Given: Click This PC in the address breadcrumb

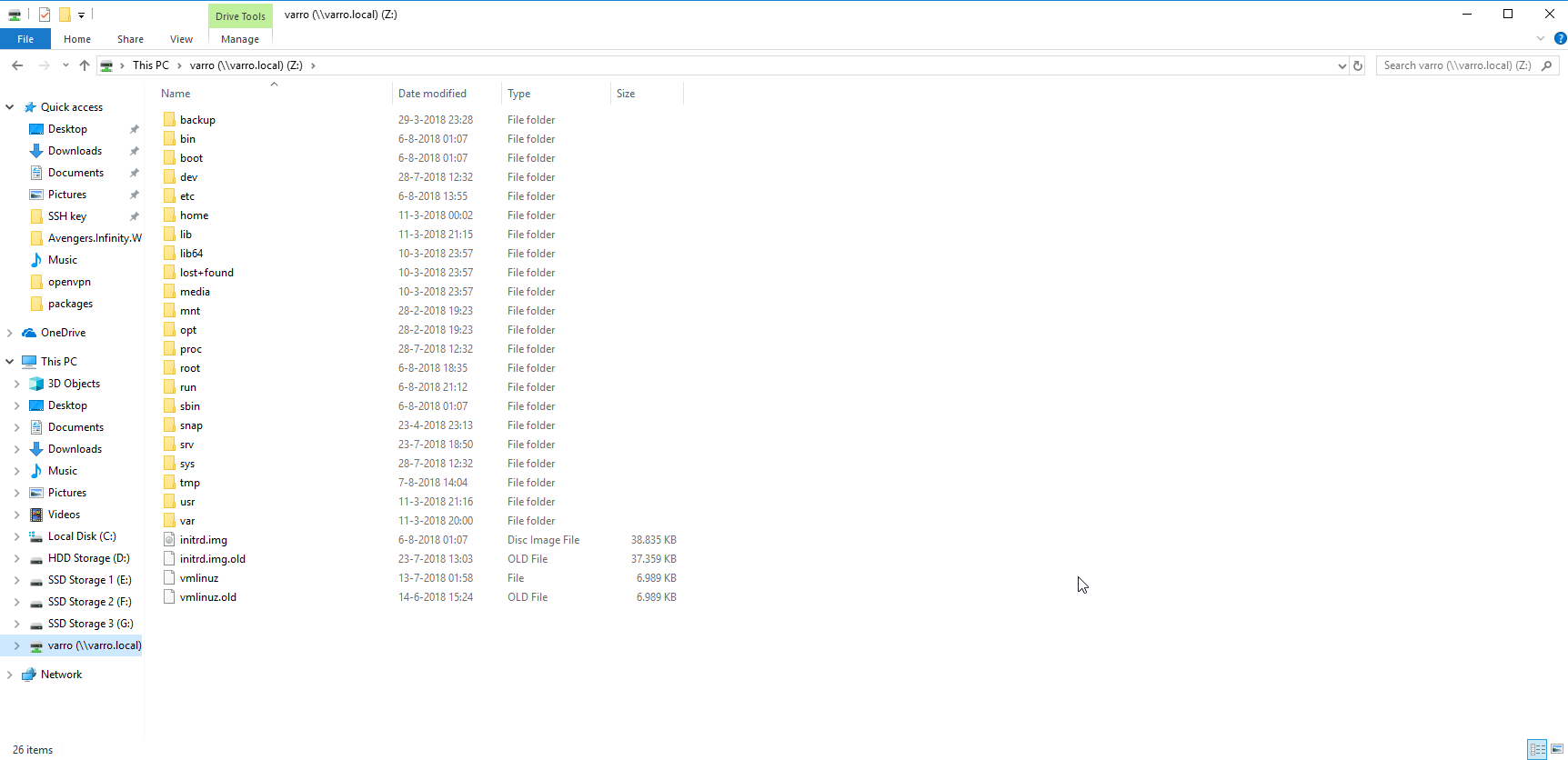Looking at the screenshot, I should pos(150,65).
